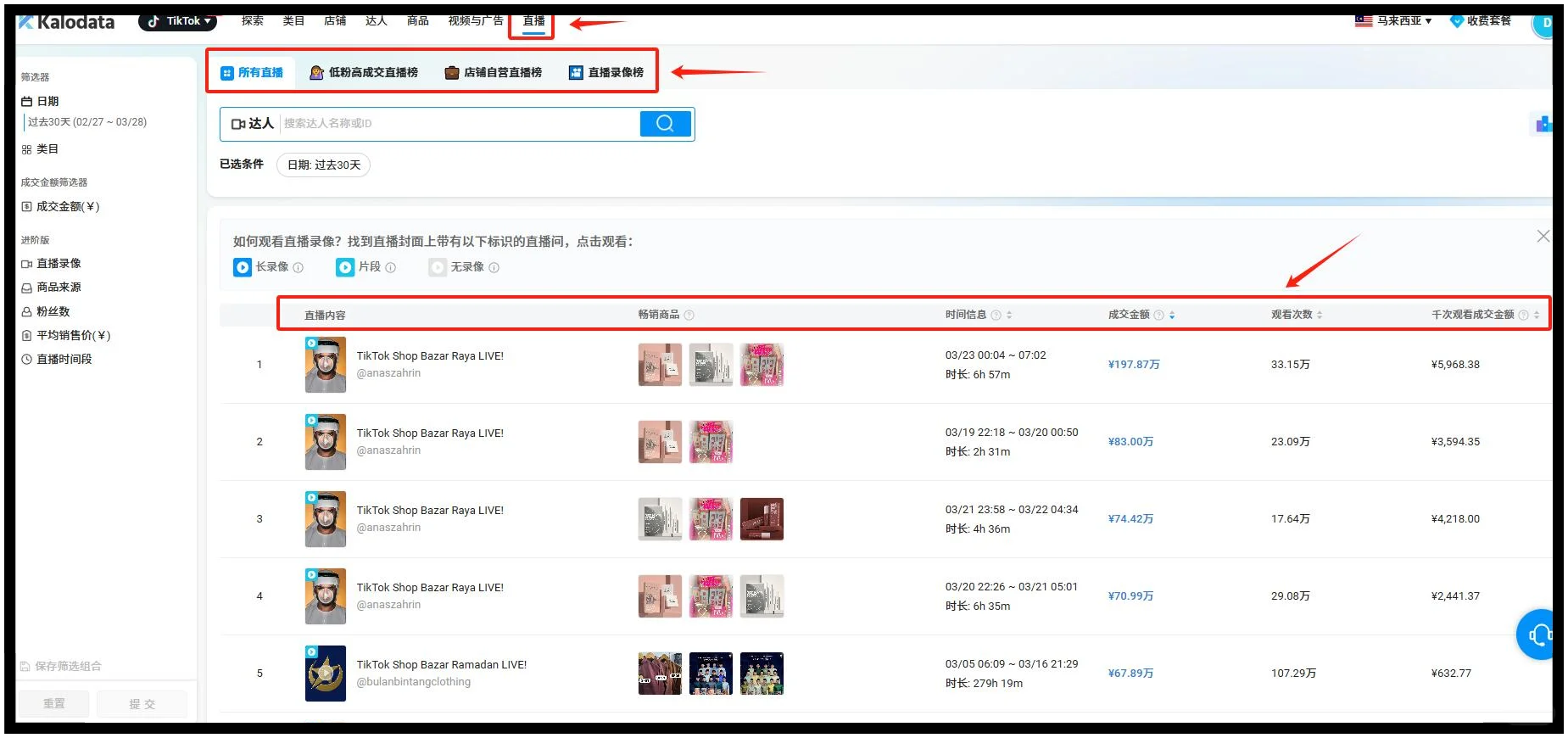Open row 2 live cover thumbnail
Viewport: 1568px width, 738px height.
point(326,442)
